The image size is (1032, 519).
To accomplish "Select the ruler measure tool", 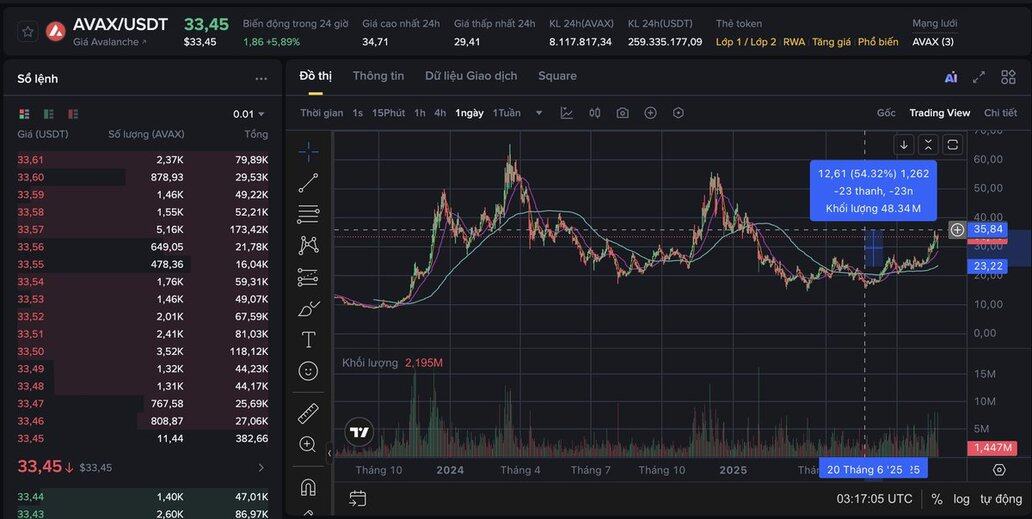I will (x=308, y=413).
